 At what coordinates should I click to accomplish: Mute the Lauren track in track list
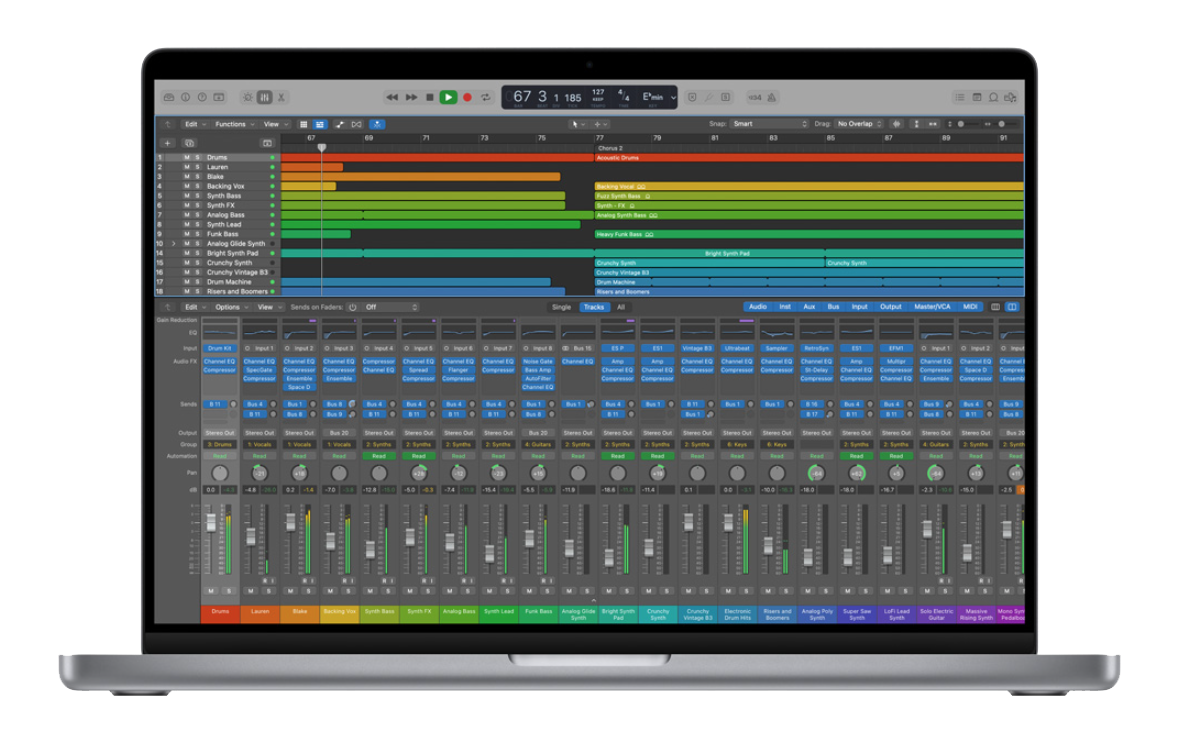186,167
